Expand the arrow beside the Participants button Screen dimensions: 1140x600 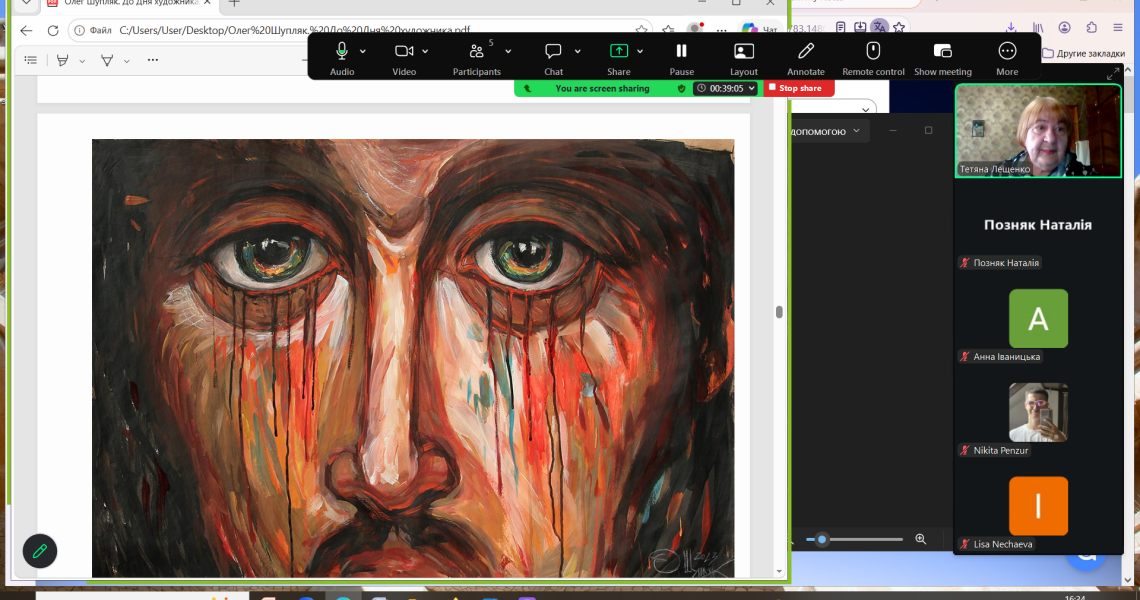(x=508, y=52)
